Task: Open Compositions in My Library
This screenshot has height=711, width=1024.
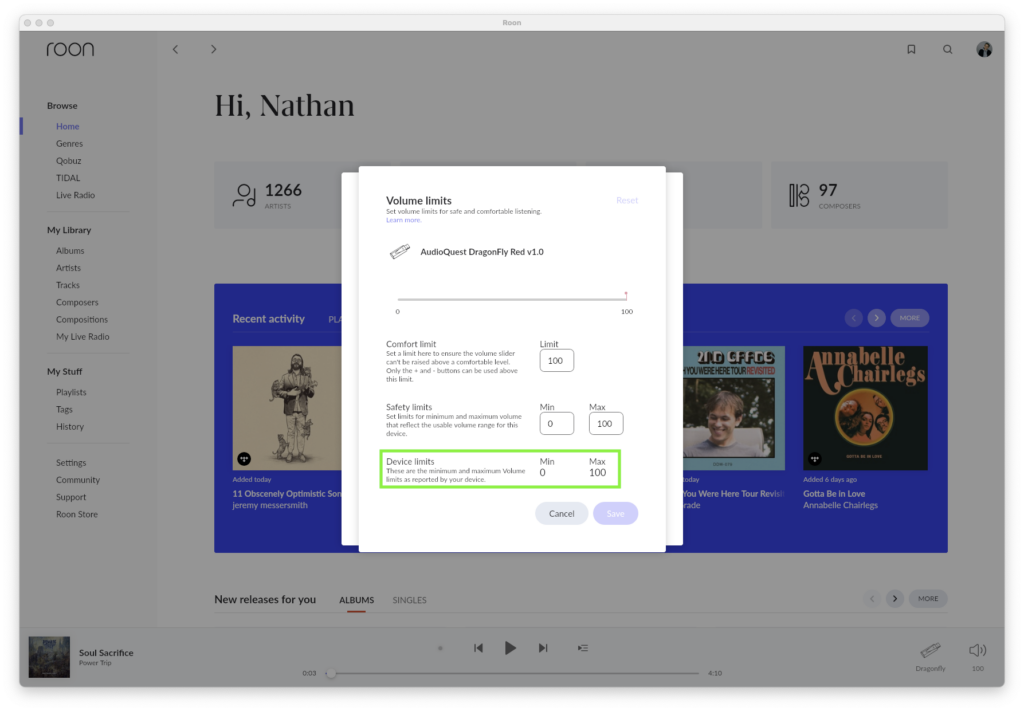Action: point(82,319)
